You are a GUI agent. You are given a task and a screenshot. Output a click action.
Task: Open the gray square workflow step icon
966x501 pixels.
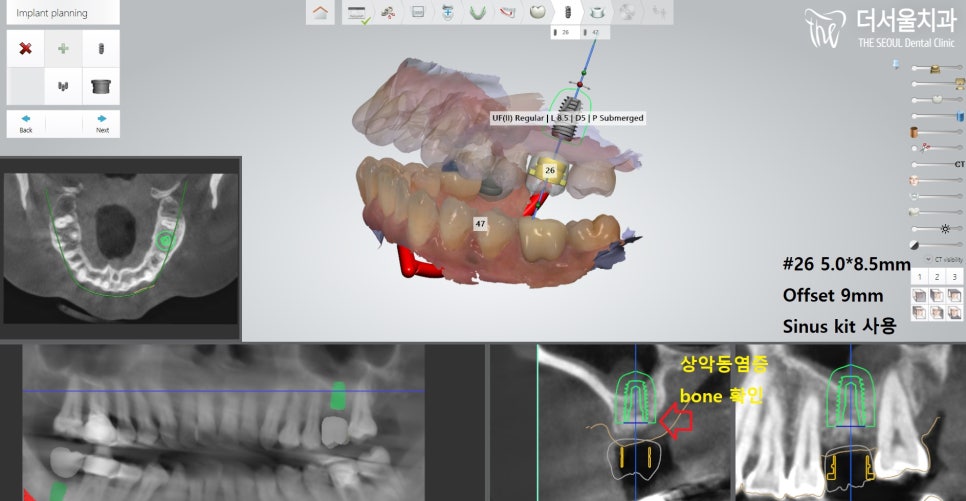(x=418, y=12)
